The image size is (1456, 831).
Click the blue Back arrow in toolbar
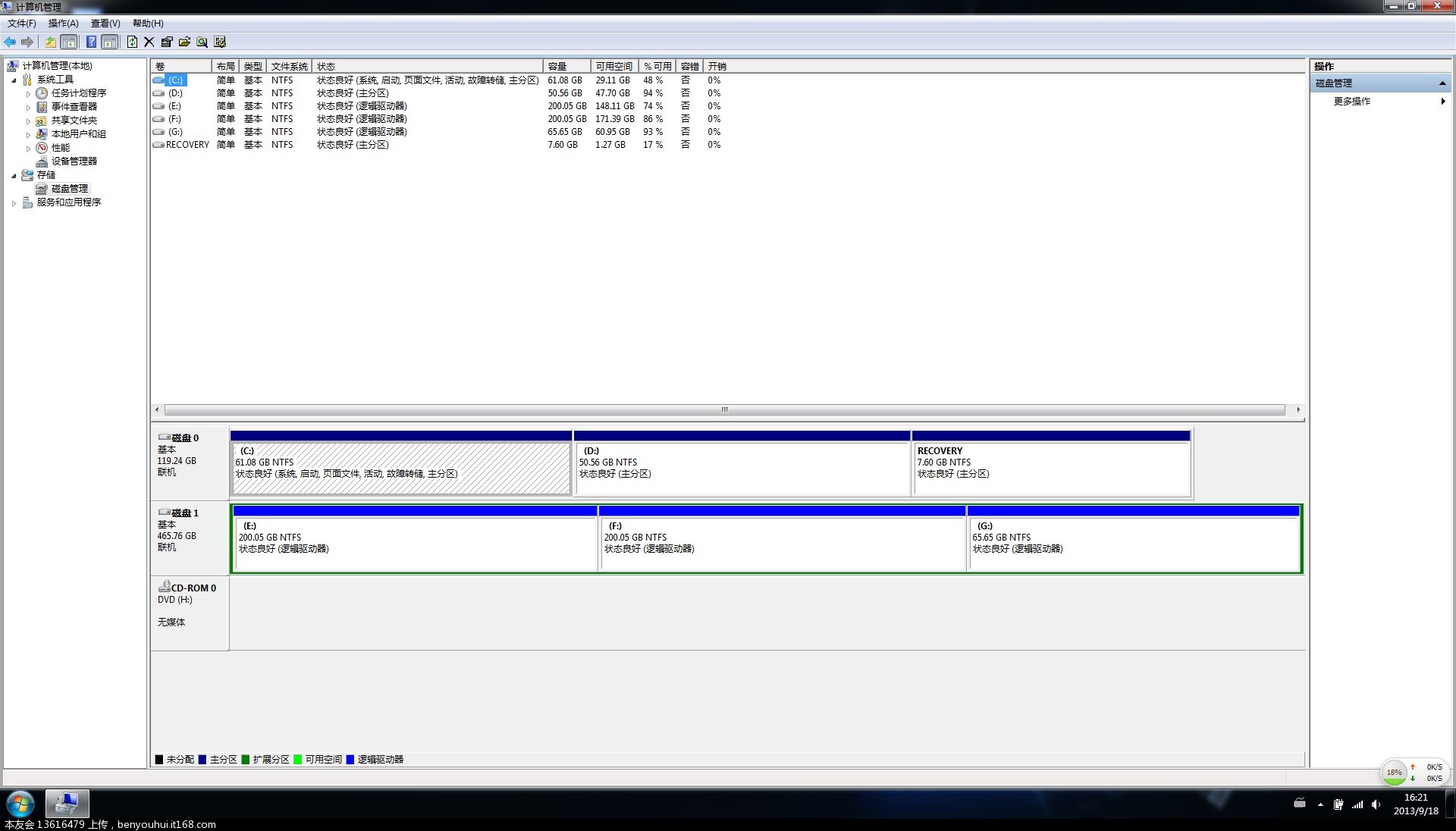10,42
